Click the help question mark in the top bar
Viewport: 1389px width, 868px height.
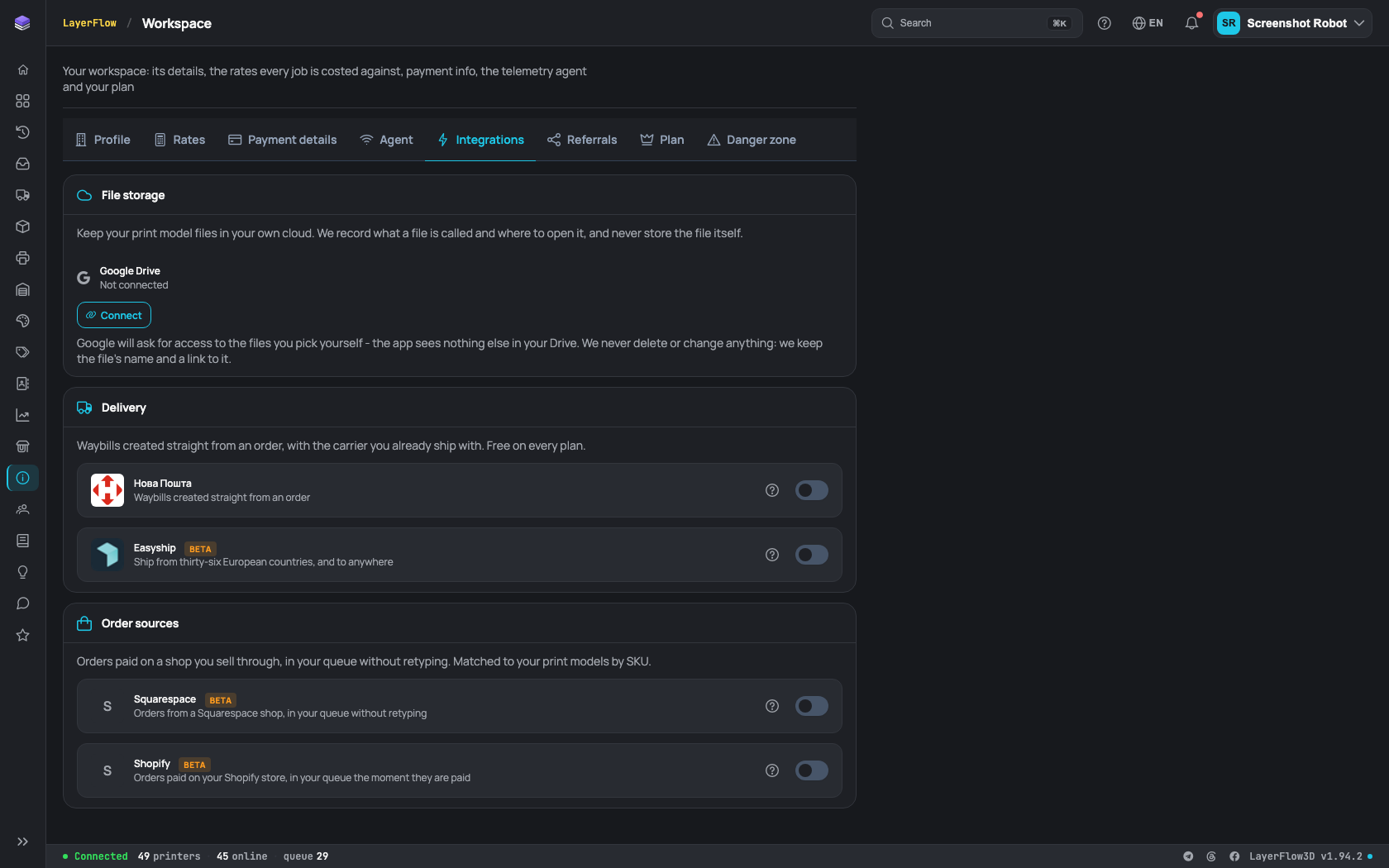pos(1104,23)
